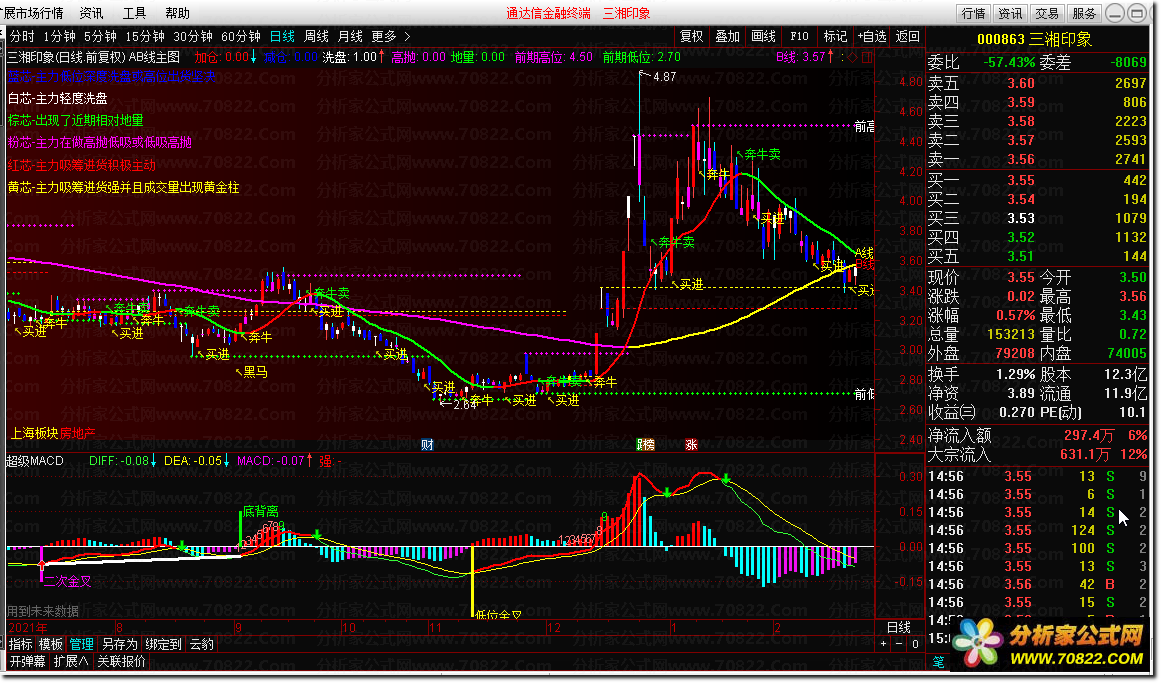This screenshot has width=1162, height=683.
Task: Click the 管理 manage tab
Action: pos(82,644)
